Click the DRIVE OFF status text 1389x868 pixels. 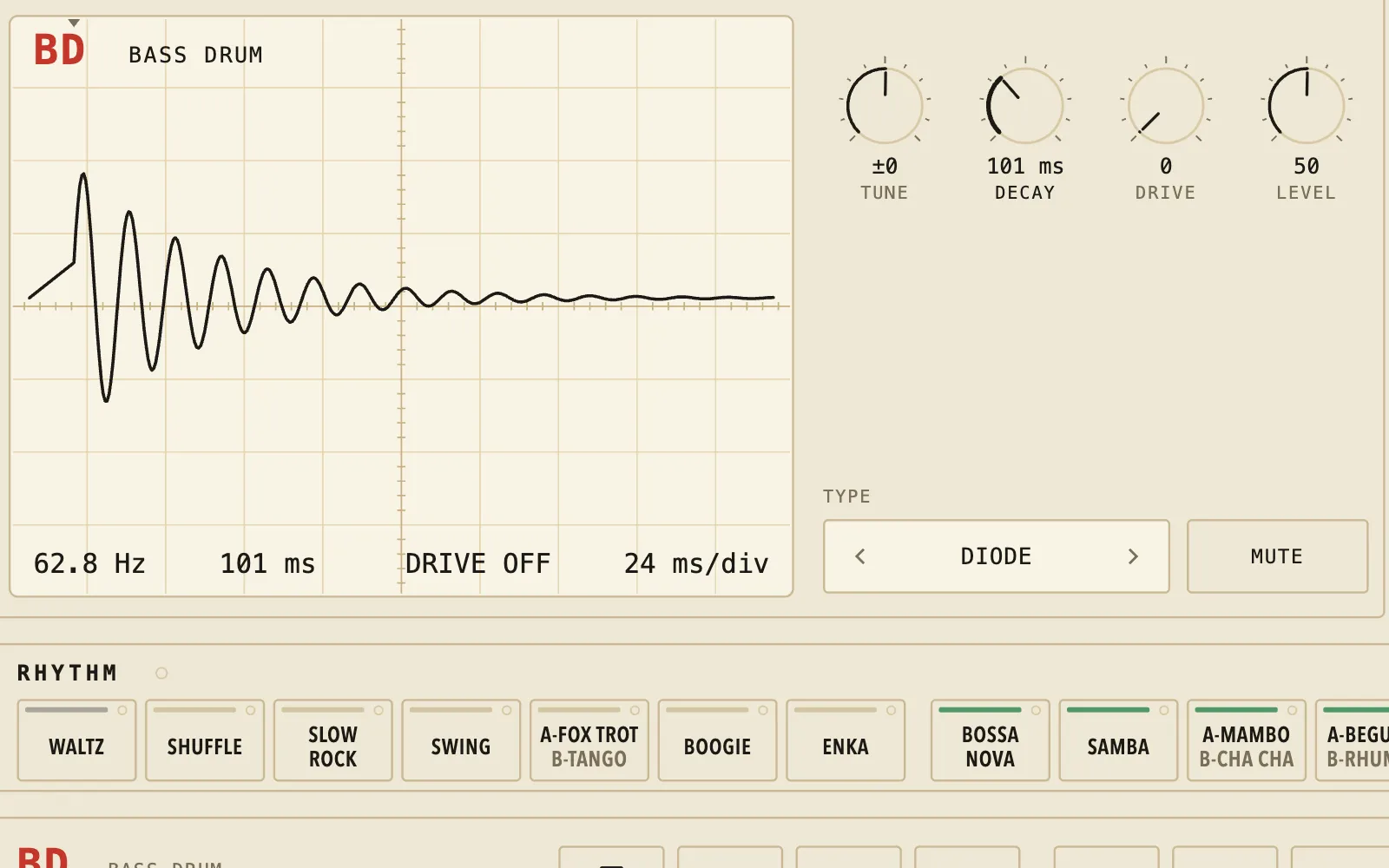tap(477, 563)
